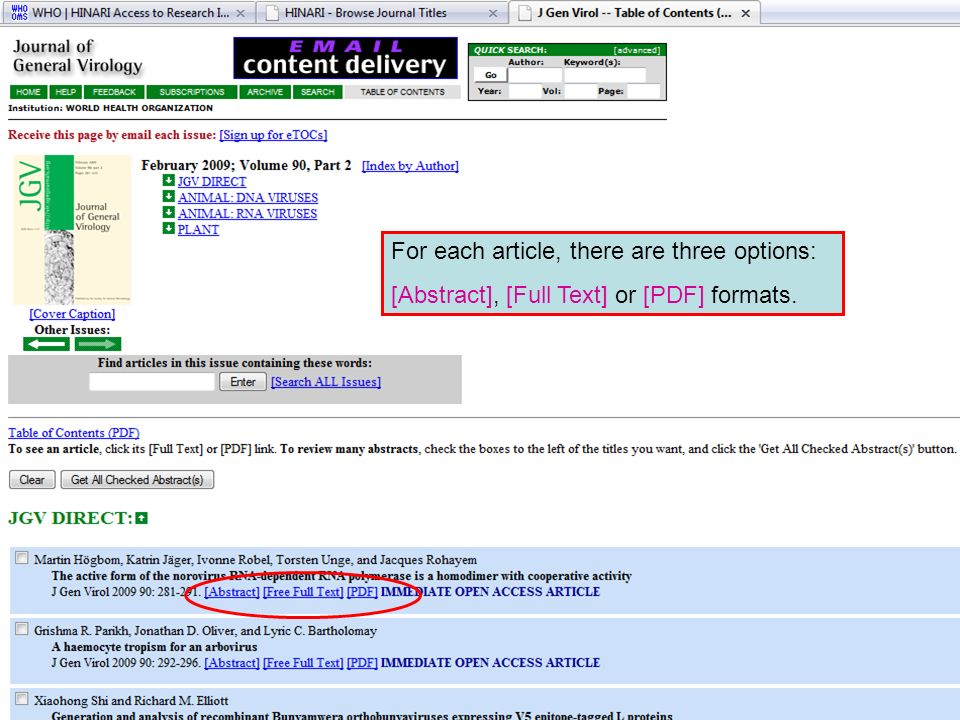Click Get All Checked Abstract(s) button
960x720 pixels.
[137, 479]
